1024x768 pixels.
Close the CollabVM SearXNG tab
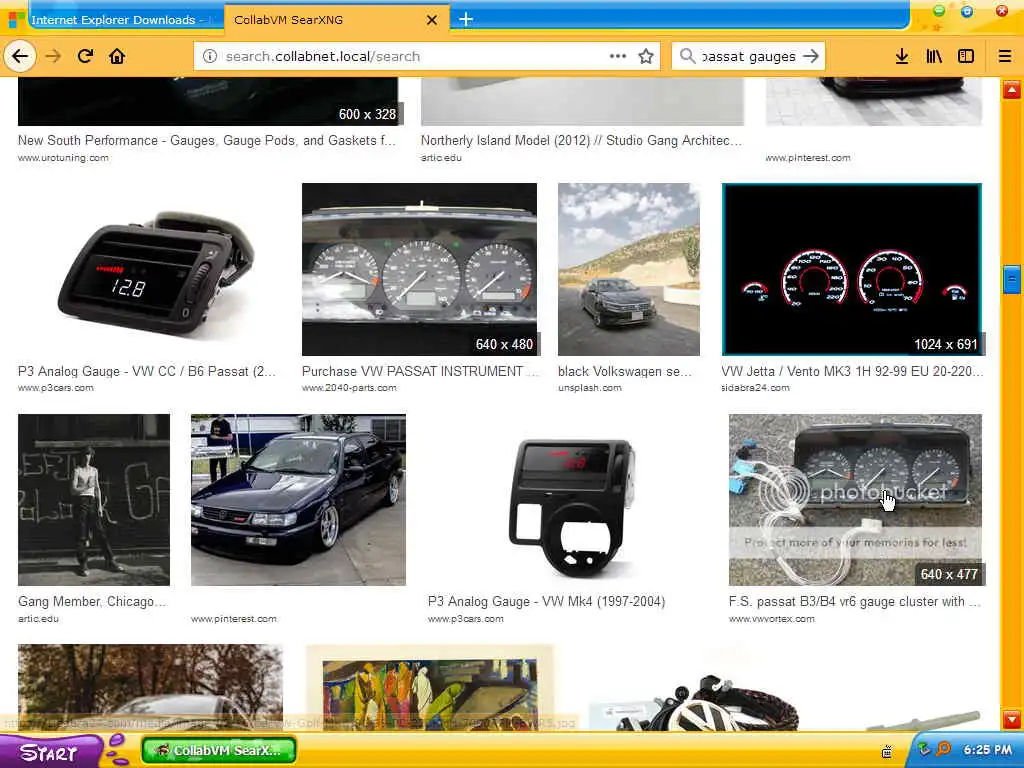tap(432, 20)
